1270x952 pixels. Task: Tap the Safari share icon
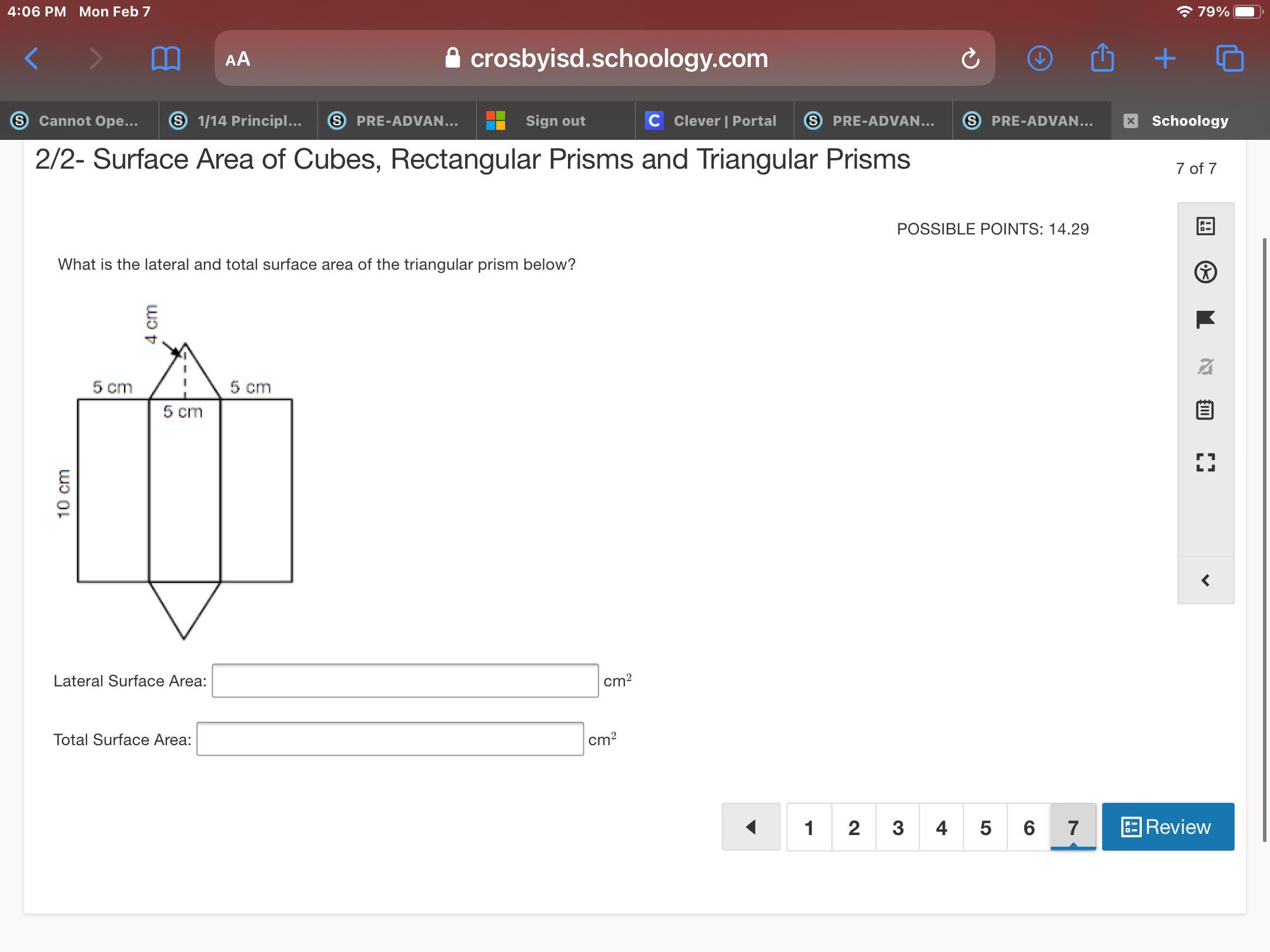click(x=1102, y=58)
